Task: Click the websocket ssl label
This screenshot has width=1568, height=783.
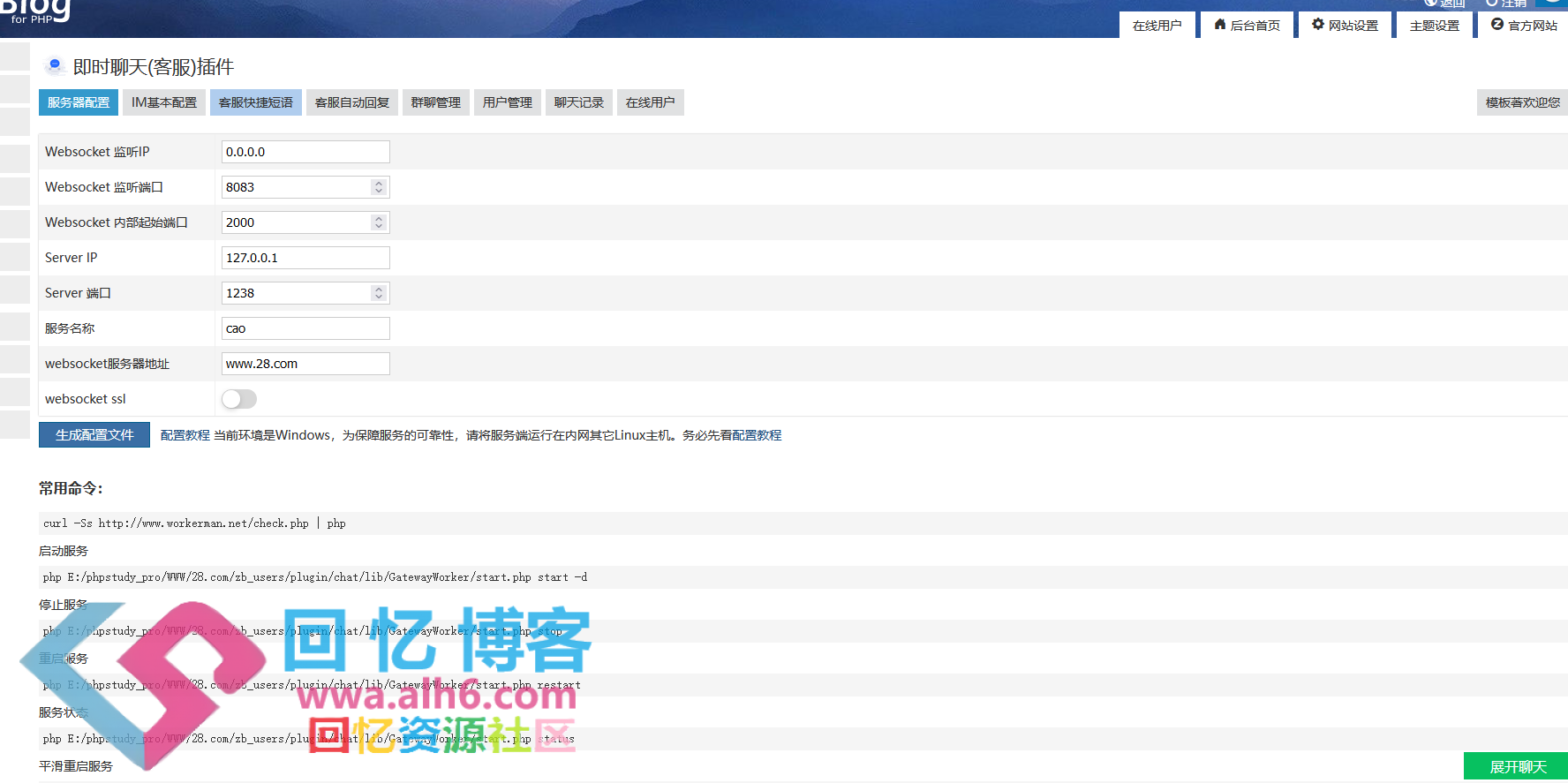Action: pos(86,399)
